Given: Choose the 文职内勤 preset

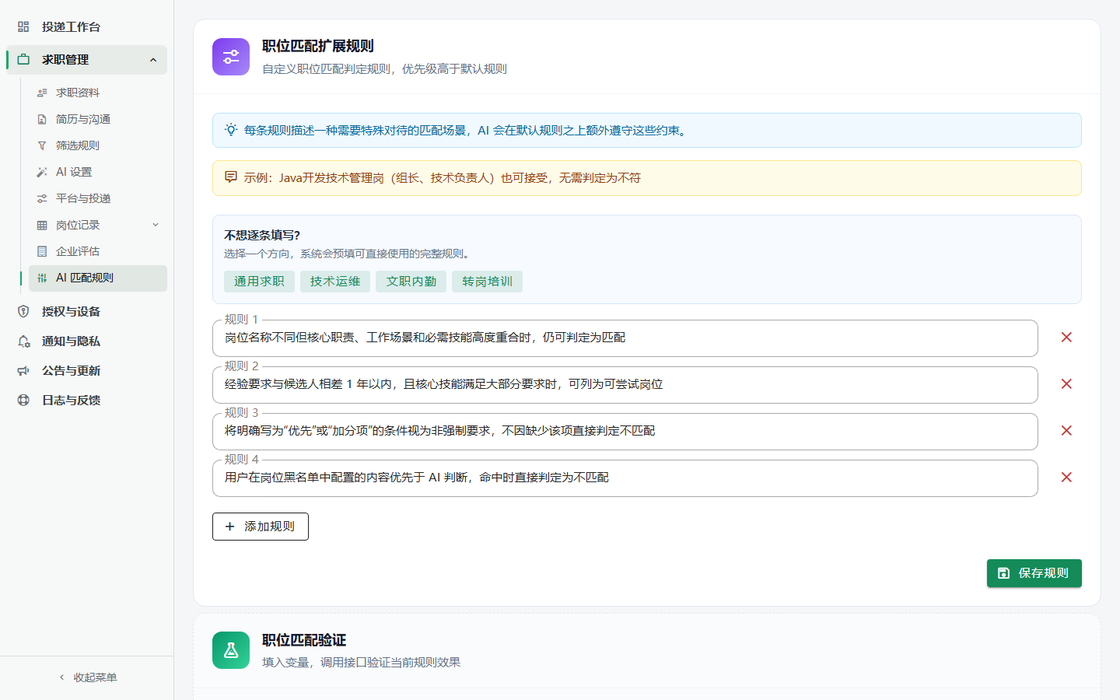Looking at the screenshot, I should tap(411, 281).
